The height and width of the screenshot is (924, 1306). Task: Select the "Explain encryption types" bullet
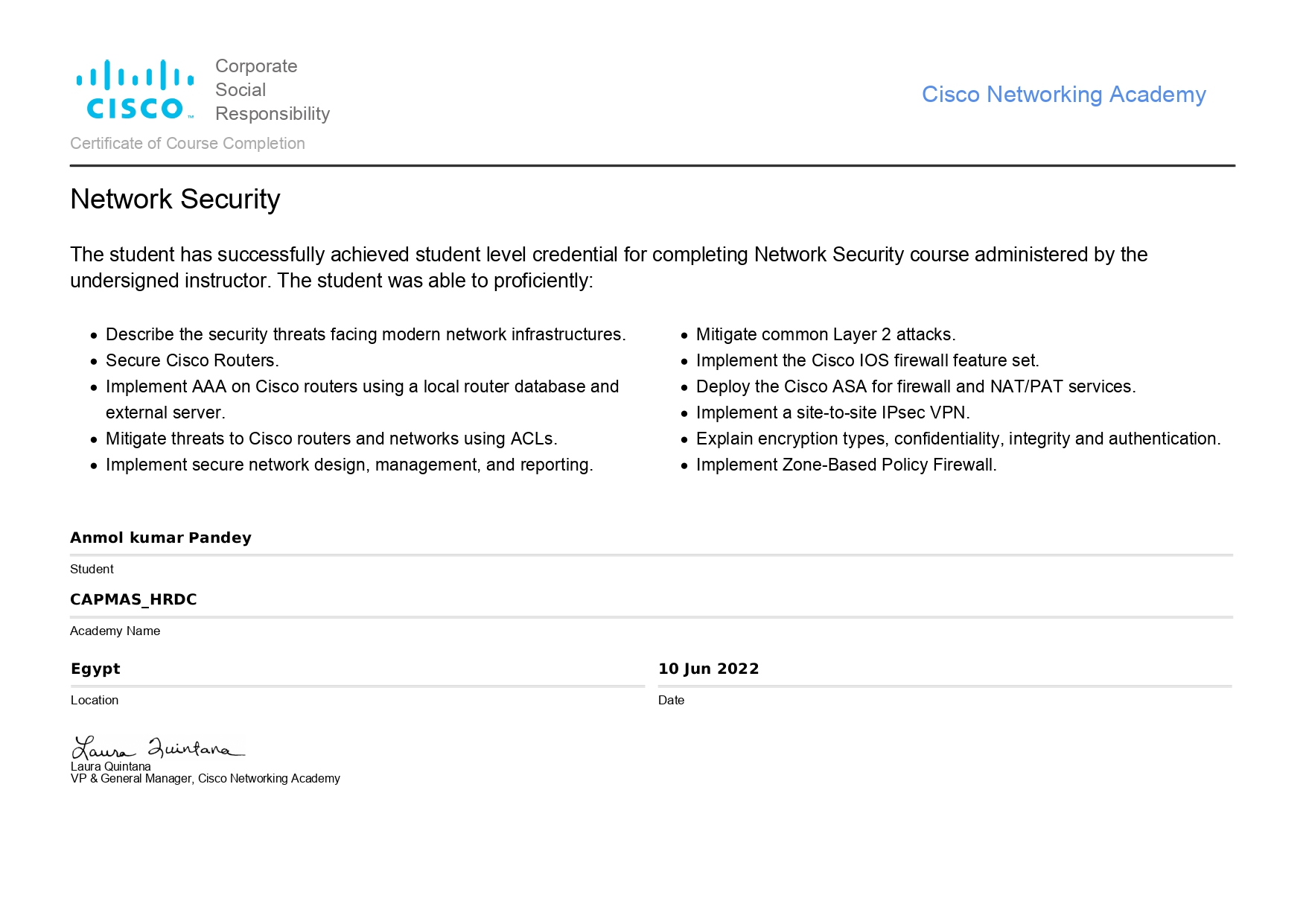pos(958,439)
